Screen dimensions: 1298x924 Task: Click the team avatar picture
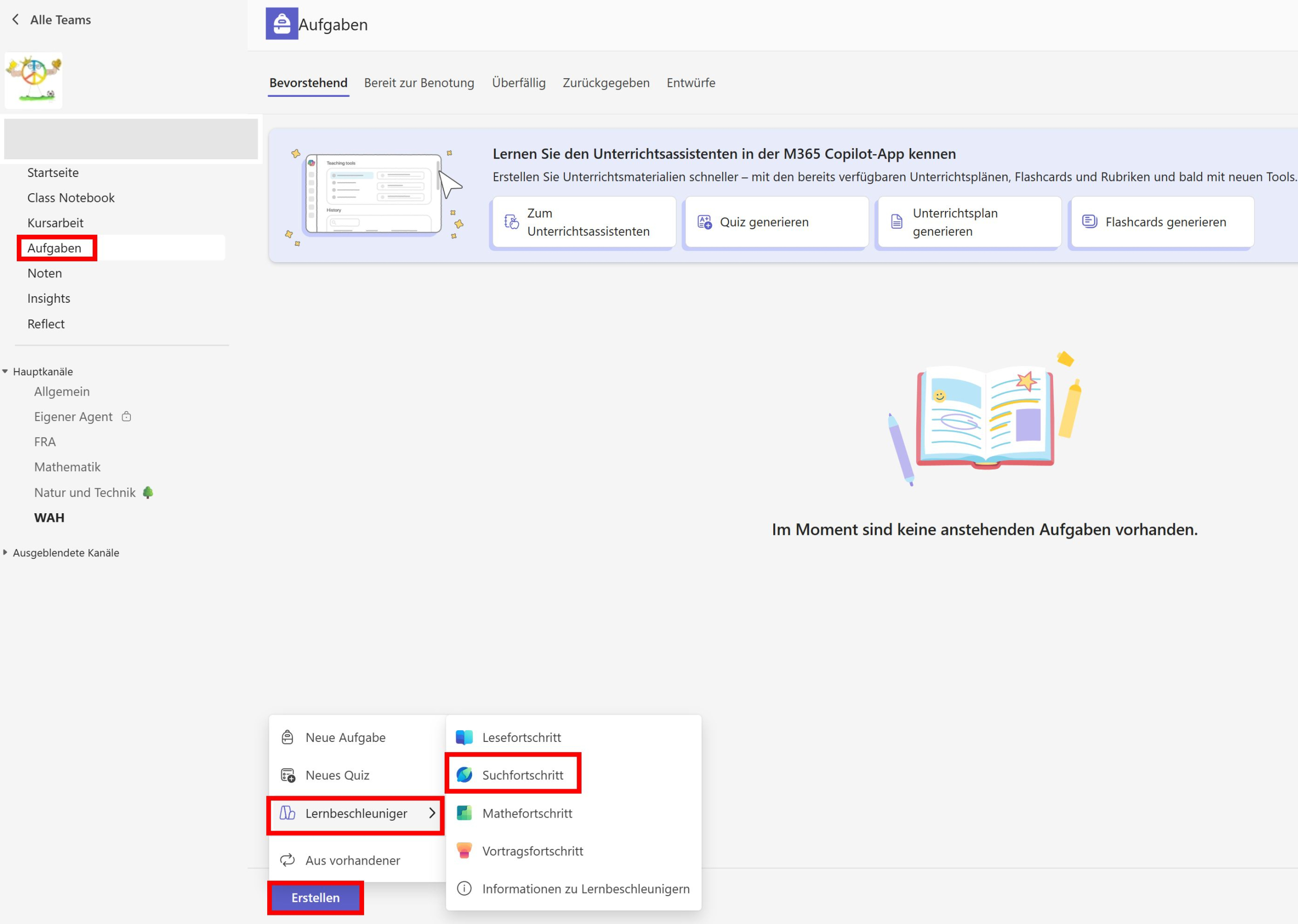pos(33,80)
